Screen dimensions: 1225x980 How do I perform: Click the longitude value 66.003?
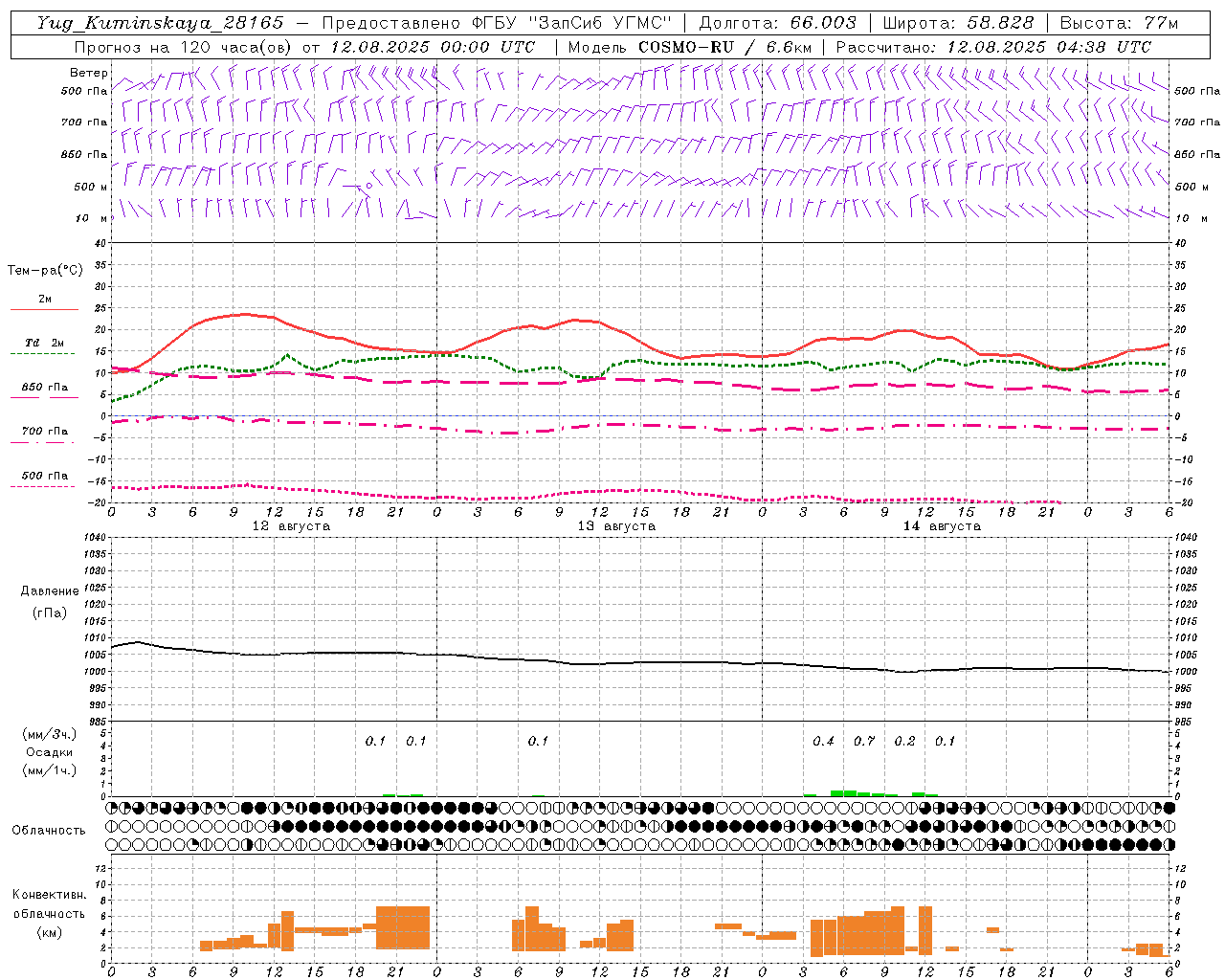coord(823,23)
